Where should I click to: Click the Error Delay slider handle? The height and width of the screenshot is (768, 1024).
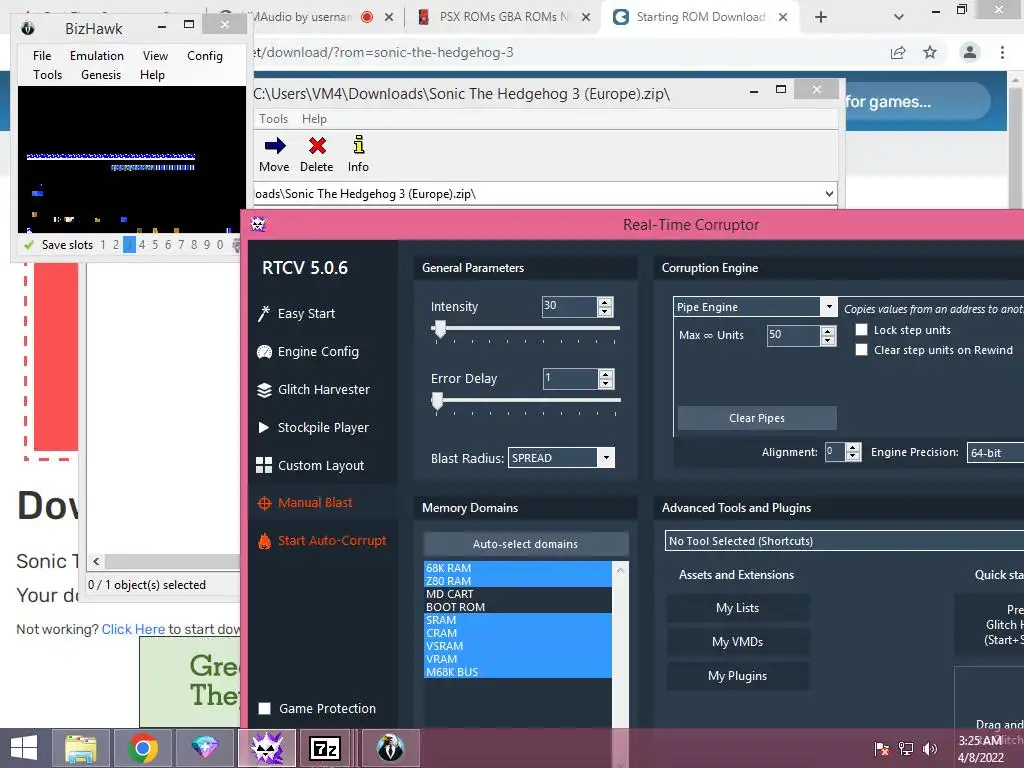[x=438, y=401]
